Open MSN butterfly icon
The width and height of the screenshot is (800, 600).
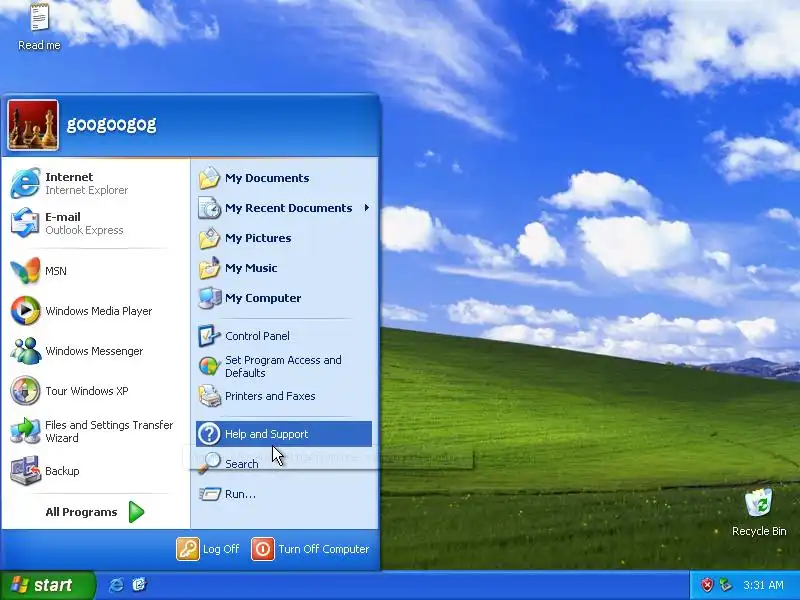click(x=26, y=270)
